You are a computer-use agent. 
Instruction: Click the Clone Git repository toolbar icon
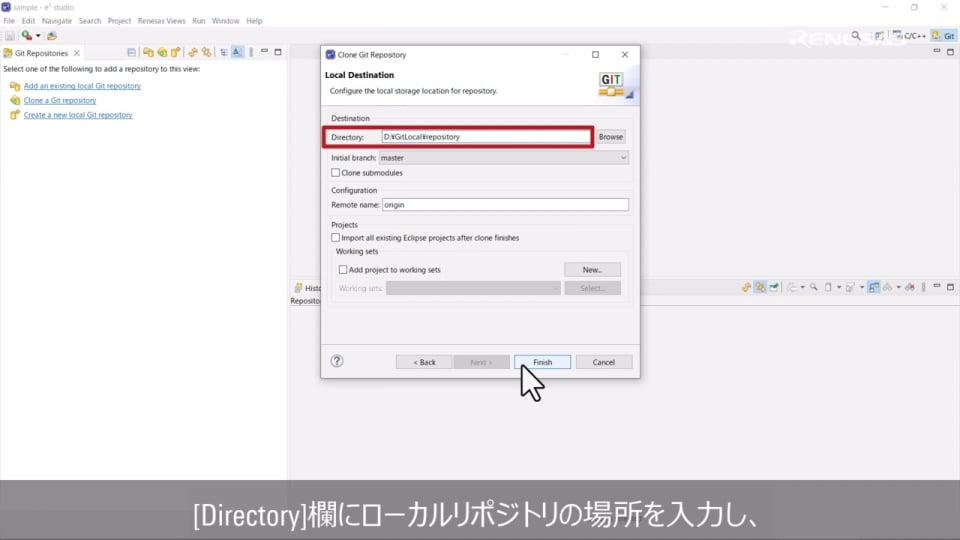[x=162, y=52]
